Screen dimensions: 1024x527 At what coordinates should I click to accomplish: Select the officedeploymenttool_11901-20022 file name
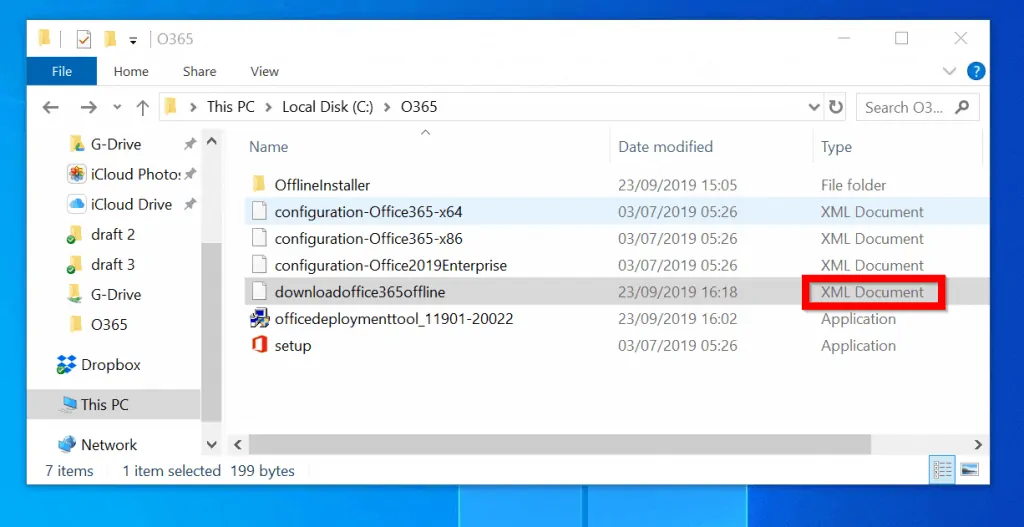pos(394,319)
